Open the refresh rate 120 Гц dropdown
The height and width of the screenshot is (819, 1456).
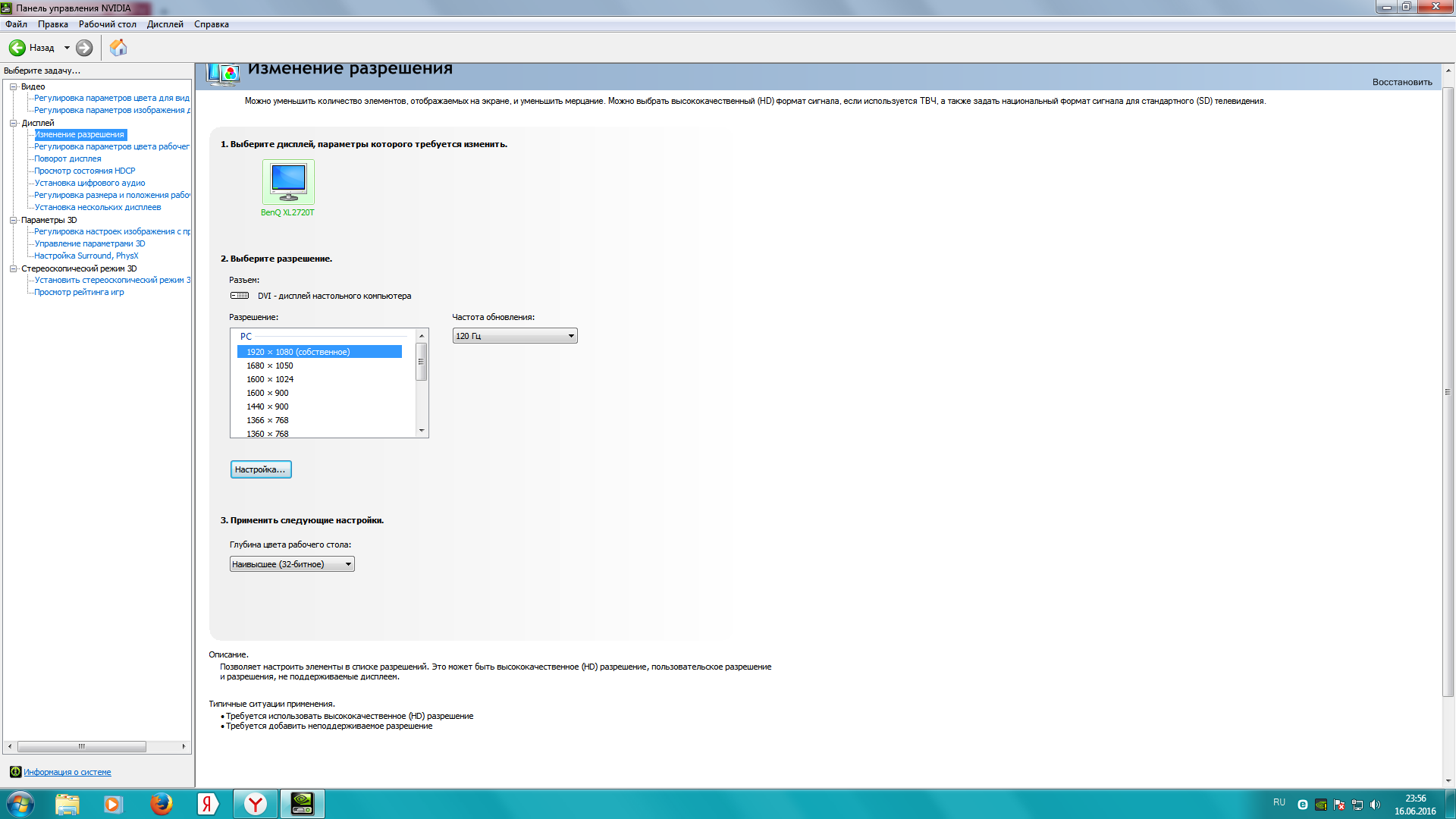click(515, 336)
